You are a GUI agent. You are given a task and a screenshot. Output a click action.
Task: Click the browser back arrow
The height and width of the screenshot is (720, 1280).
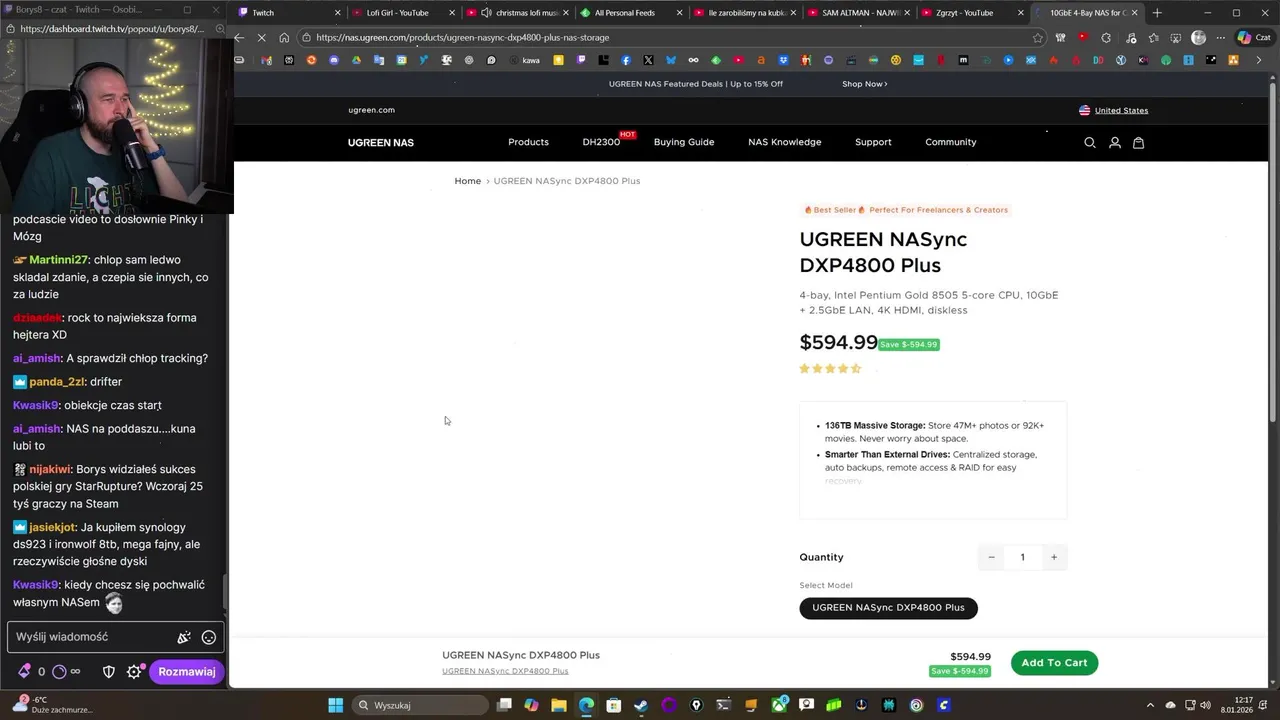coord(239,37)
